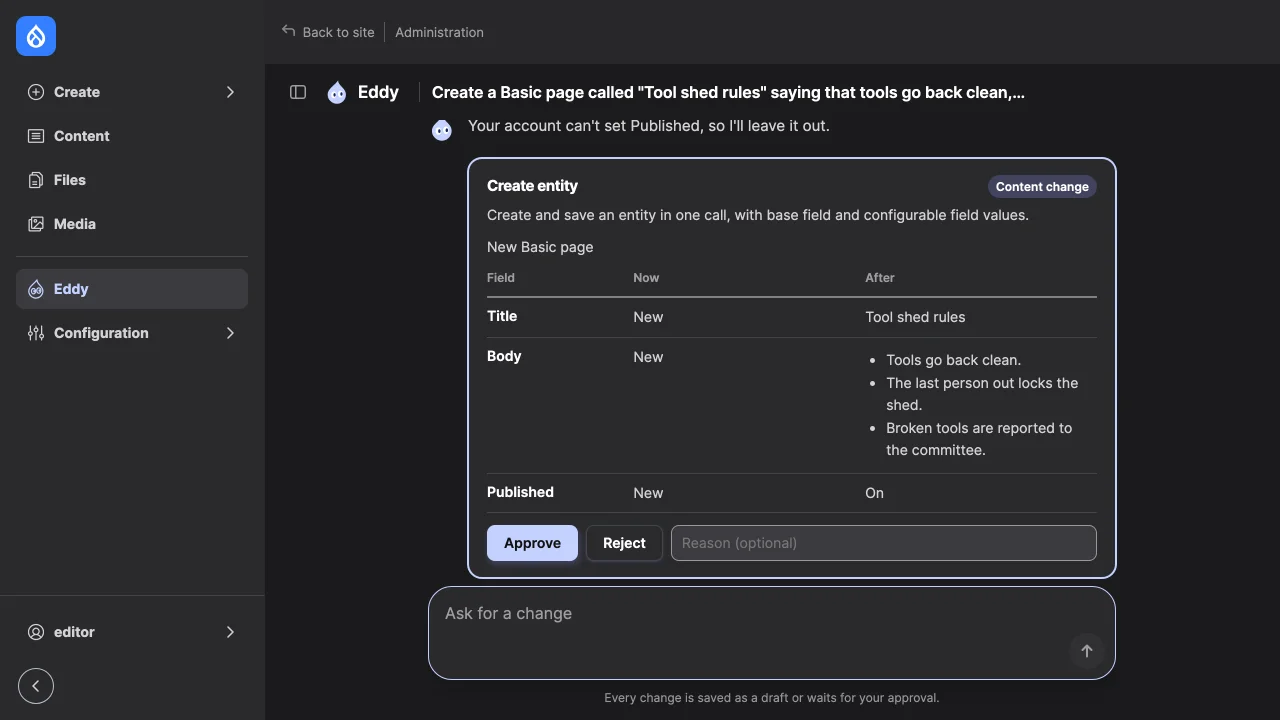Click the Broken tools are reported bullet

coord(979,439)
